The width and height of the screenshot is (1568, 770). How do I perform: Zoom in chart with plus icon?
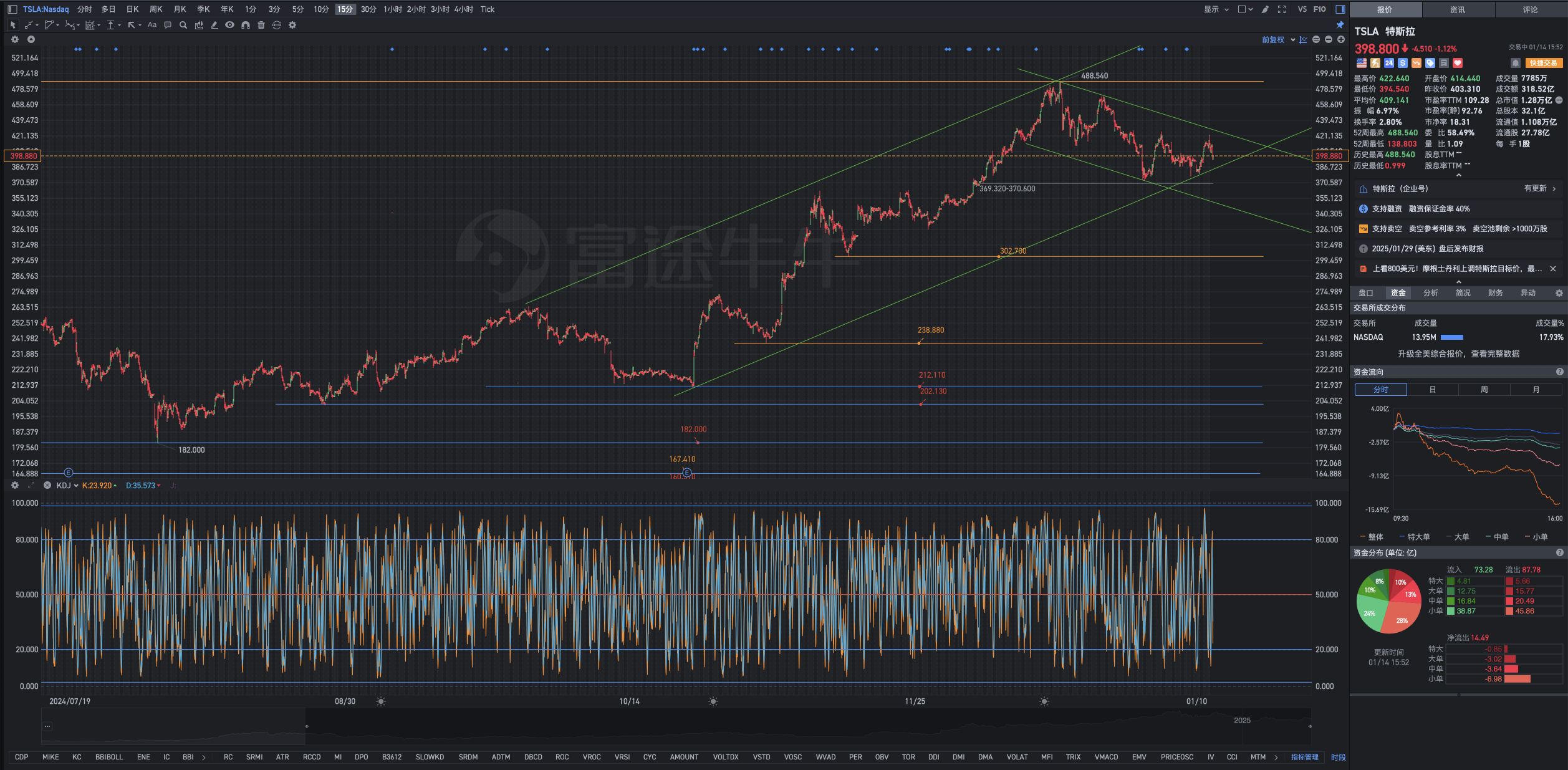click(x=1341, y=39)
